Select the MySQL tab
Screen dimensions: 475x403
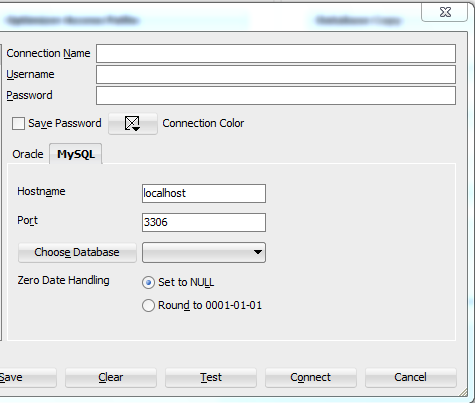point(76,154)
